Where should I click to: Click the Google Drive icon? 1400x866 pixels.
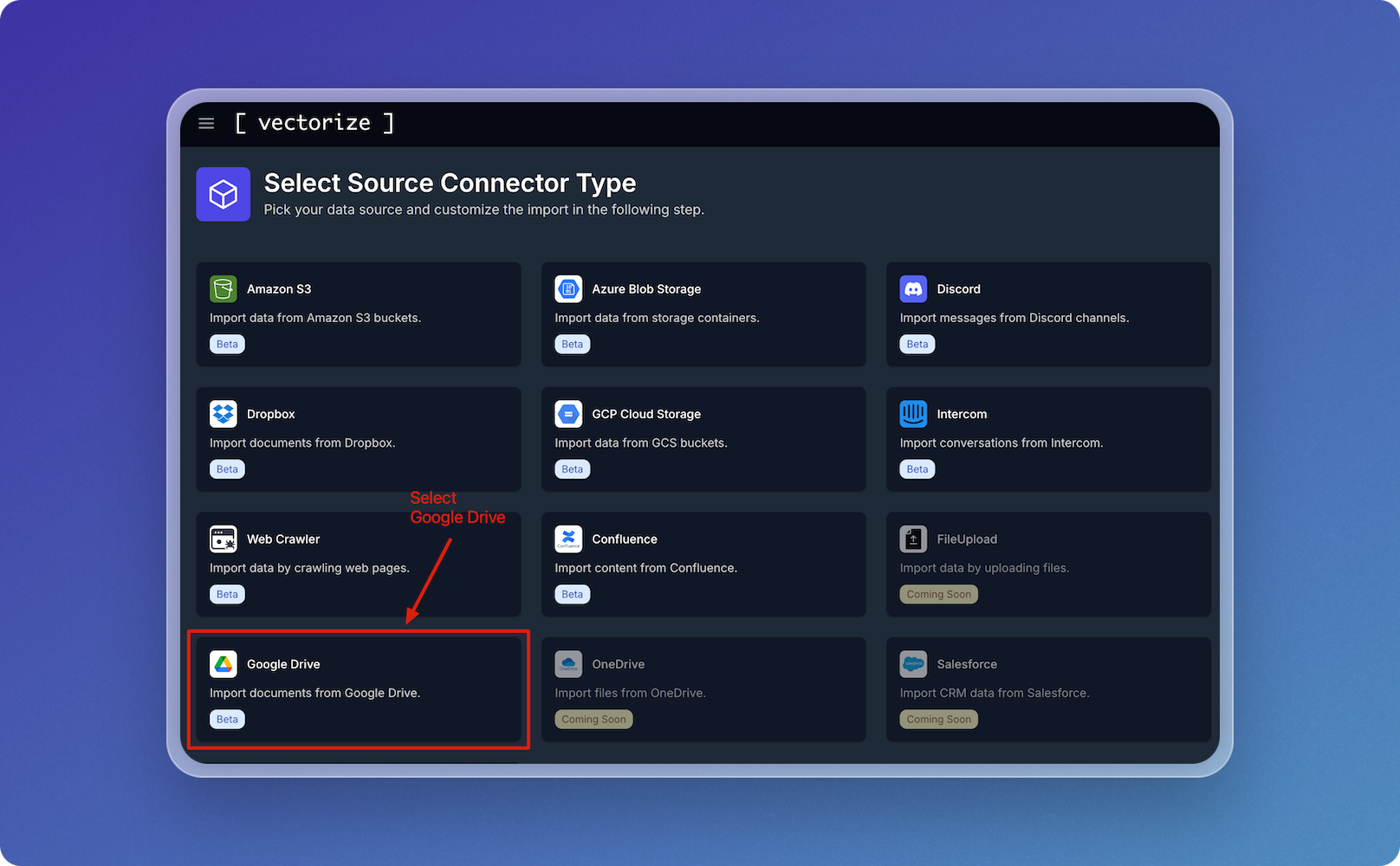point(224,664)
